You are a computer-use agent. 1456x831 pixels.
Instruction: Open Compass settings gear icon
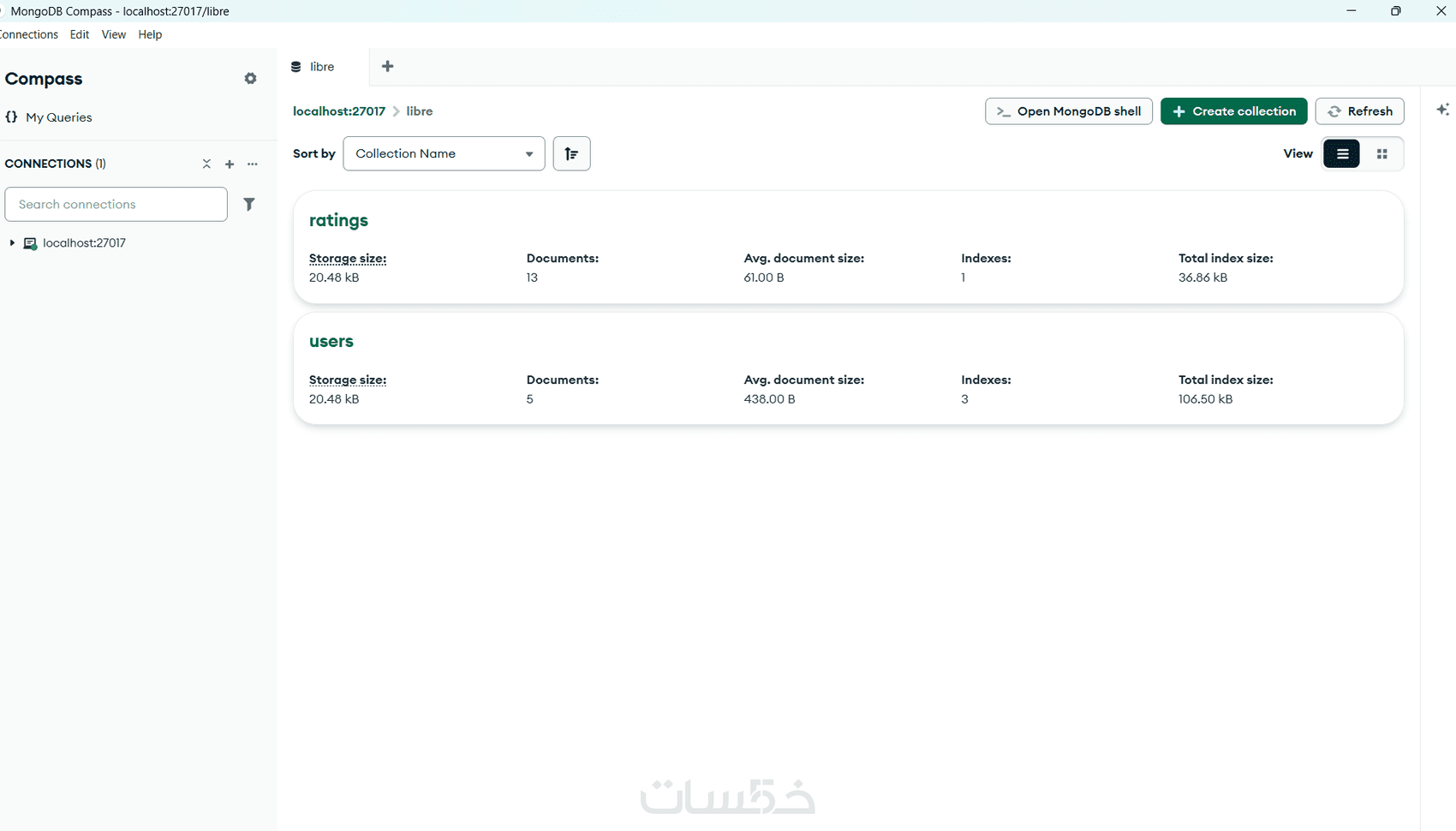(x=250, y=79)
